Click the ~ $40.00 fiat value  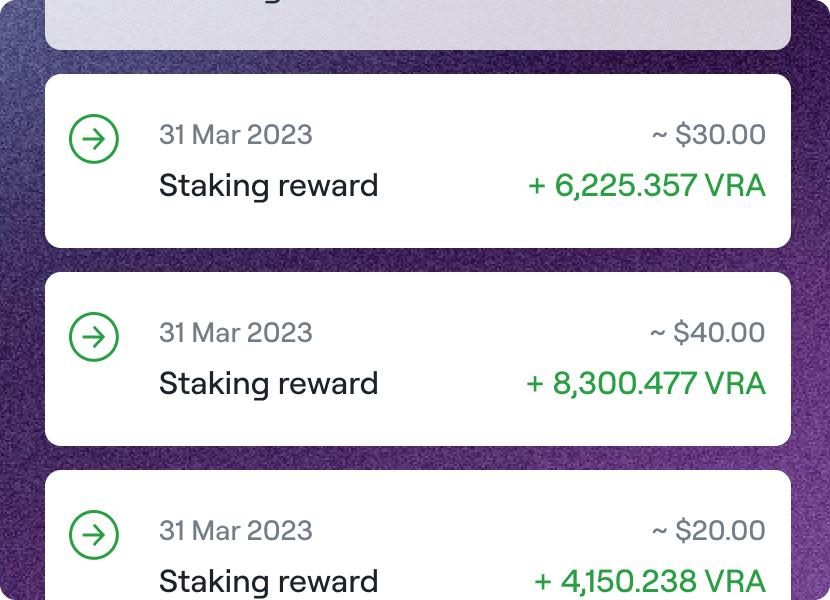click(x=708, y=333)
